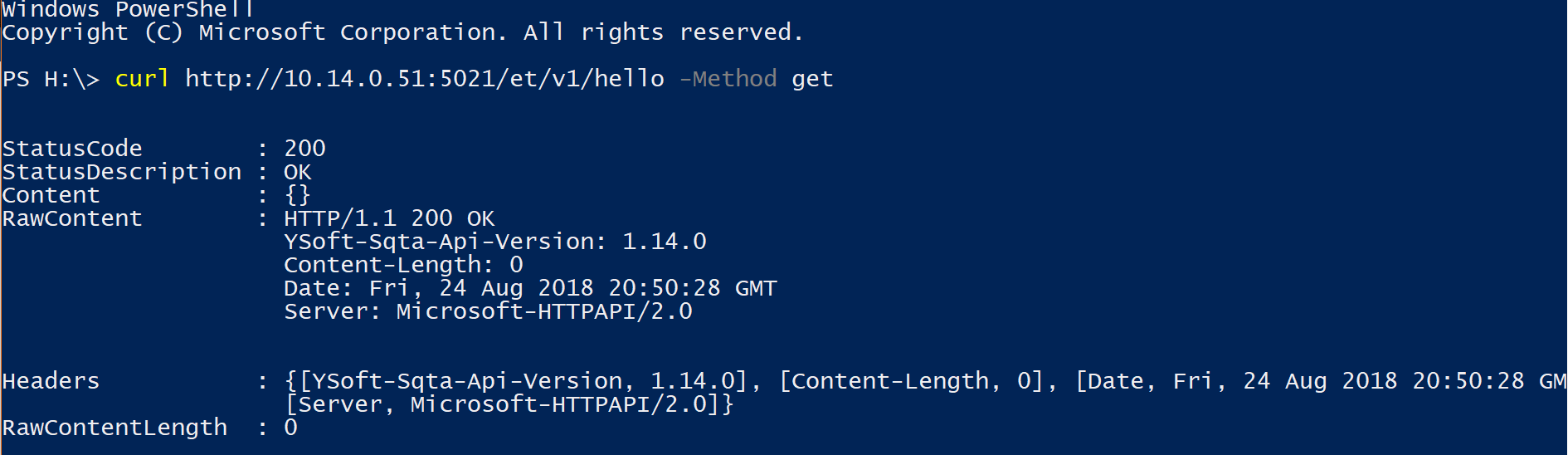Click the -Method parameter text
The image size is (1568, 455).
[728, 79]
